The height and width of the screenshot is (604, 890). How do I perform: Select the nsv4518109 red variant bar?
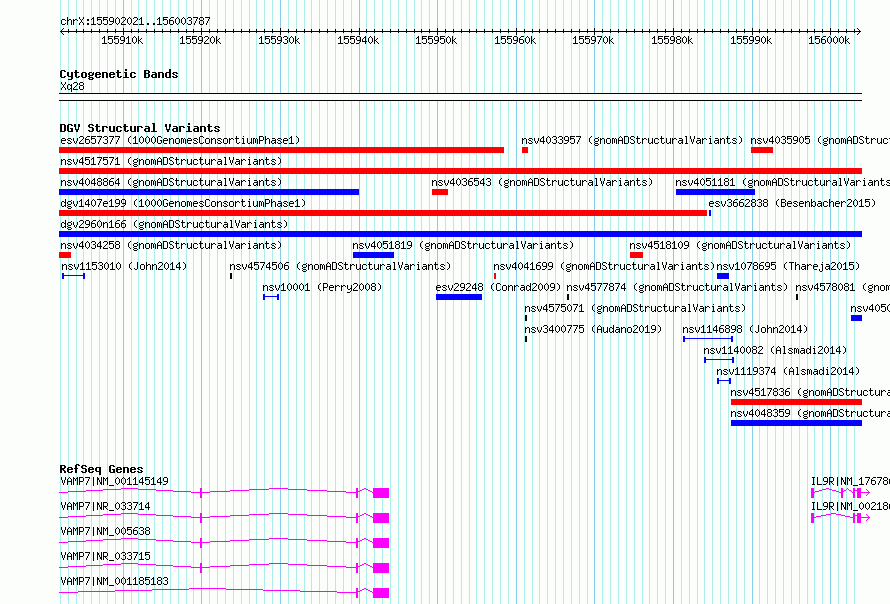pyautogui.click(x=636, y=255)
